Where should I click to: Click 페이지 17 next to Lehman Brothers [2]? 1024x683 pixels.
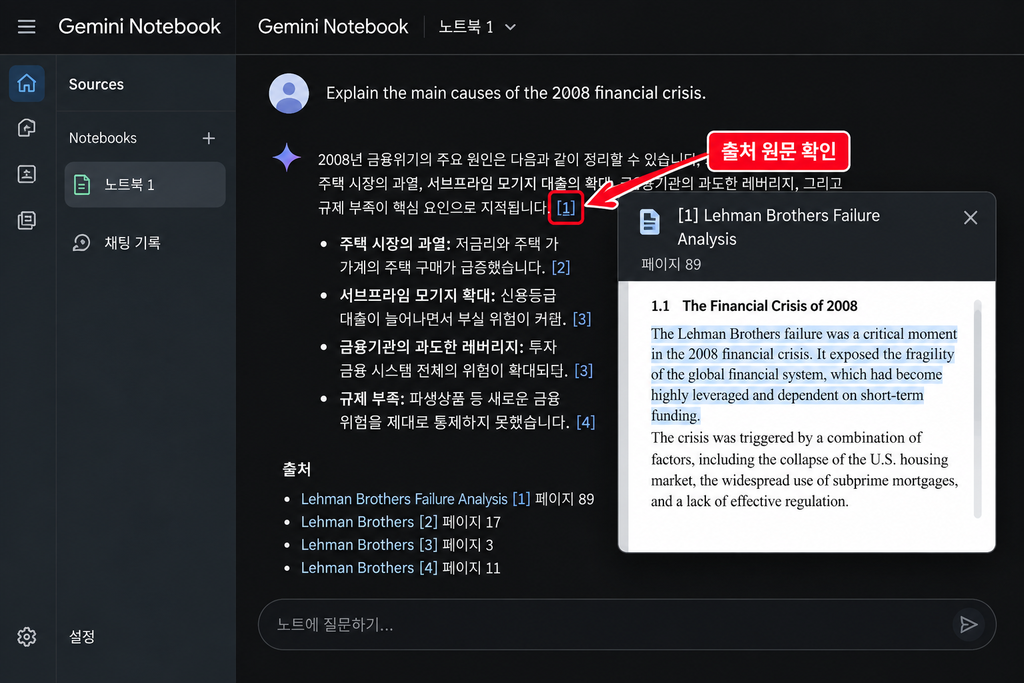click(472, 522)
